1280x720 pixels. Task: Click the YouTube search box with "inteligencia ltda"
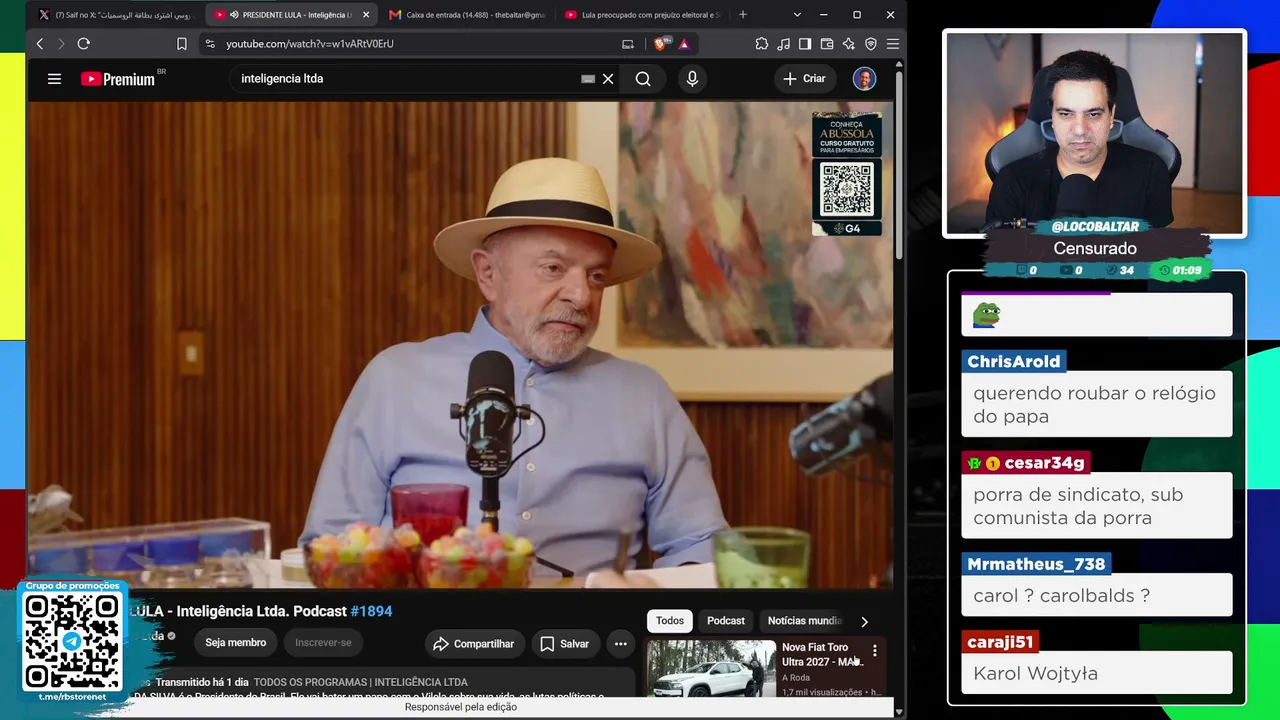405,79
